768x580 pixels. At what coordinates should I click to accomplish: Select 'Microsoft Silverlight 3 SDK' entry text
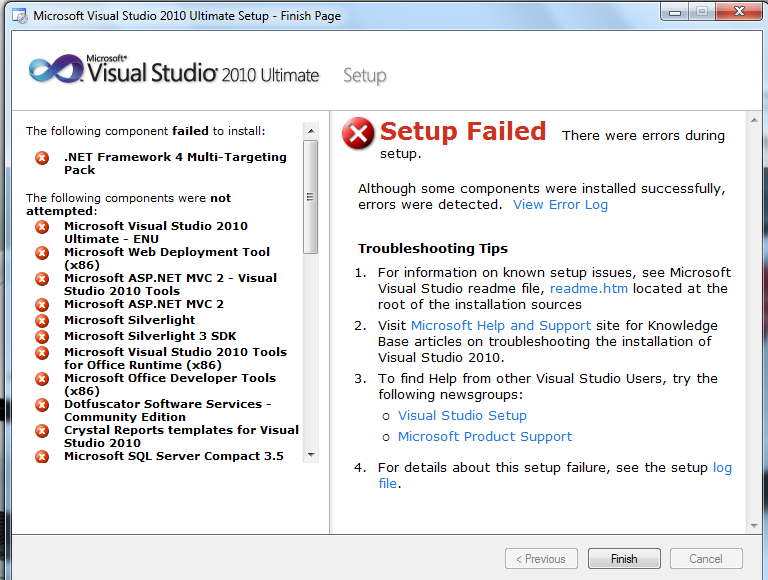click(150, 336)
